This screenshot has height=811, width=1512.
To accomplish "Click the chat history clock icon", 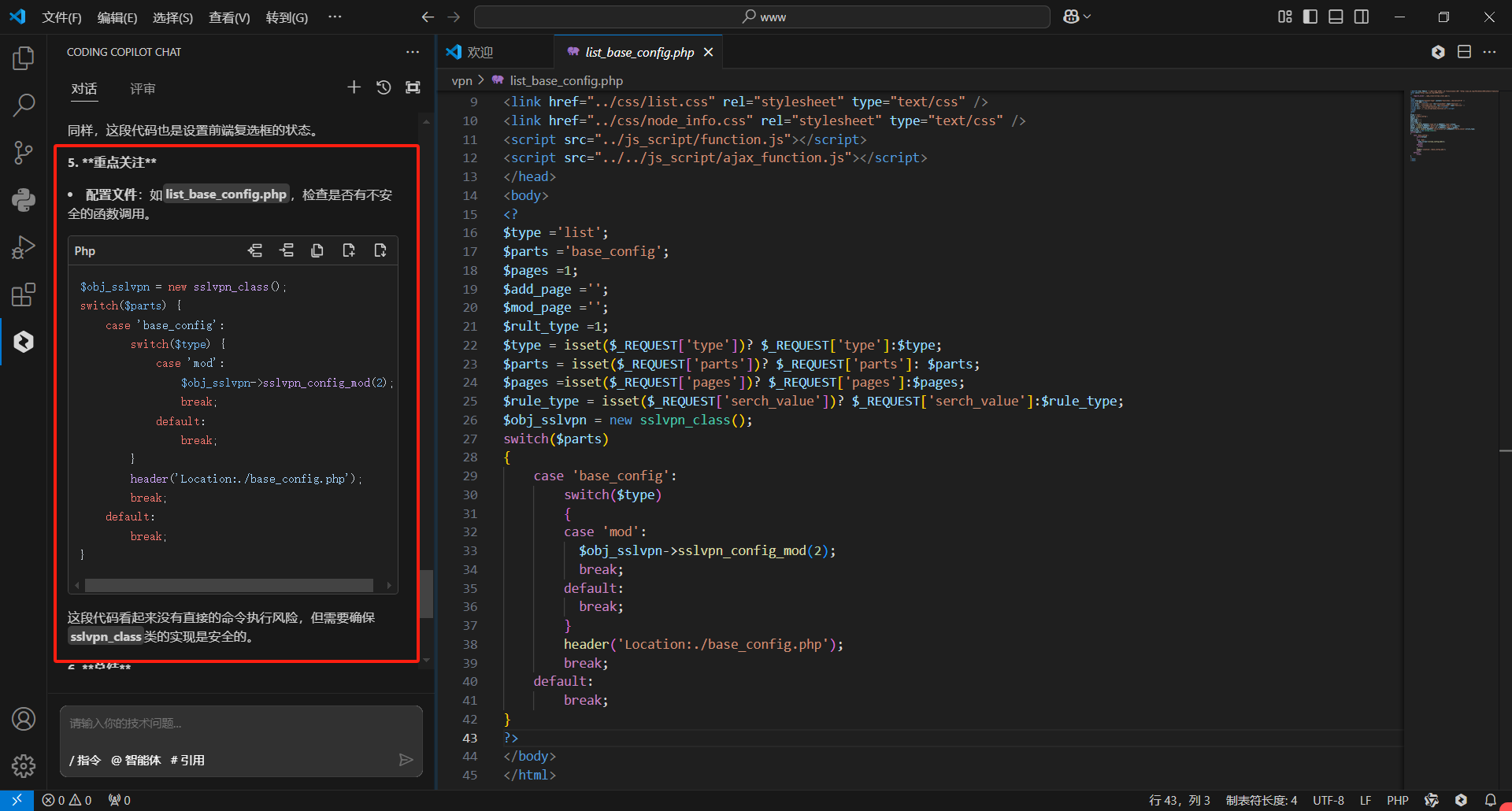I will pyautogui.click(x=384, y=87).
